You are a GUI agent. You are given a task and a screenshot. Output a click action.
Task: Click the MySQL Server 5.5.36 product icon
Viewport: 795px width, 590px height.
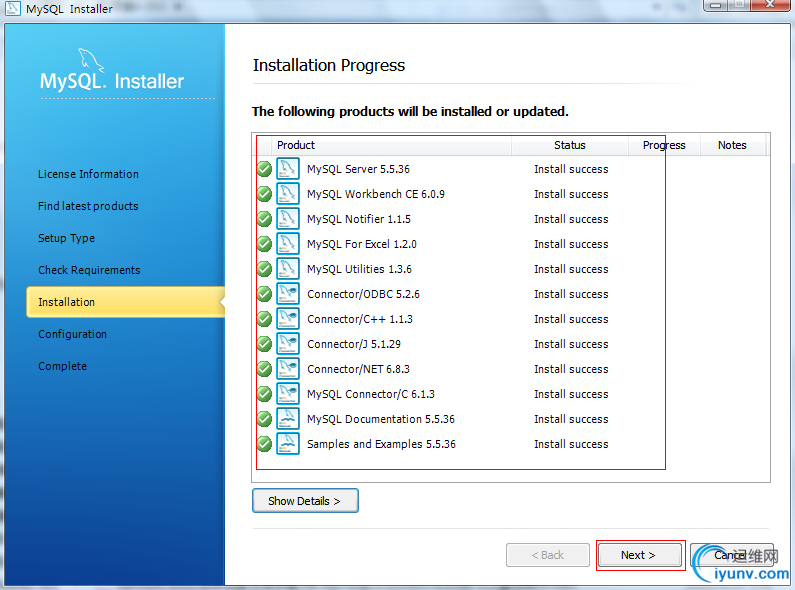tap(287, 169)
